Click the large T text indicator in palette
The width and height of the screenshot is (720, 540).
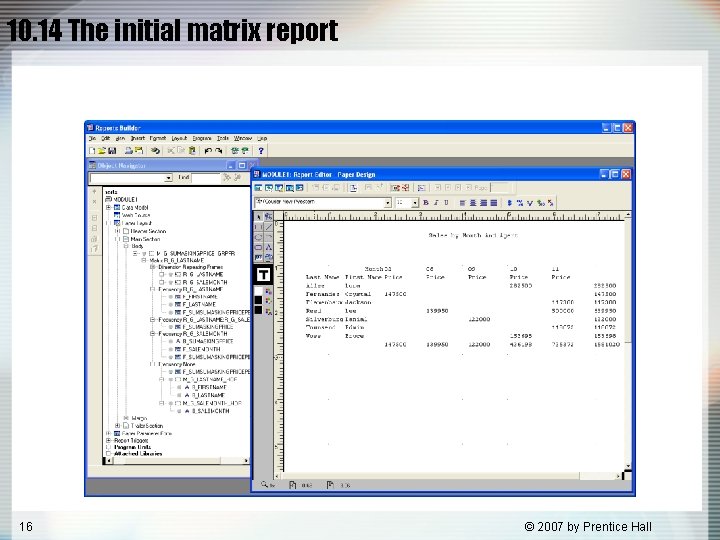pos(263,275)
